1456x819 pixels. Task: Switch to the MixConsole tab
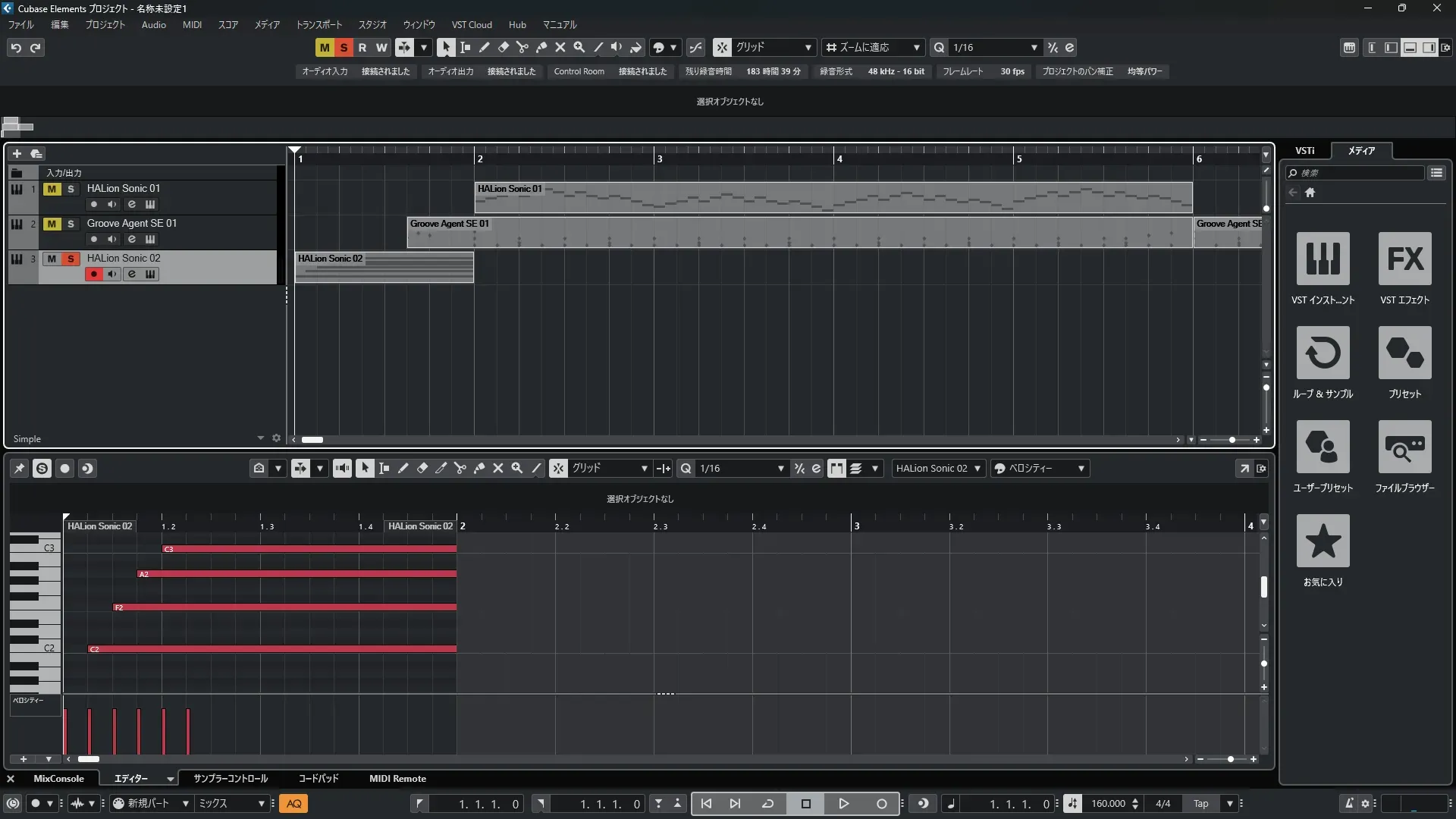point(58,779)
